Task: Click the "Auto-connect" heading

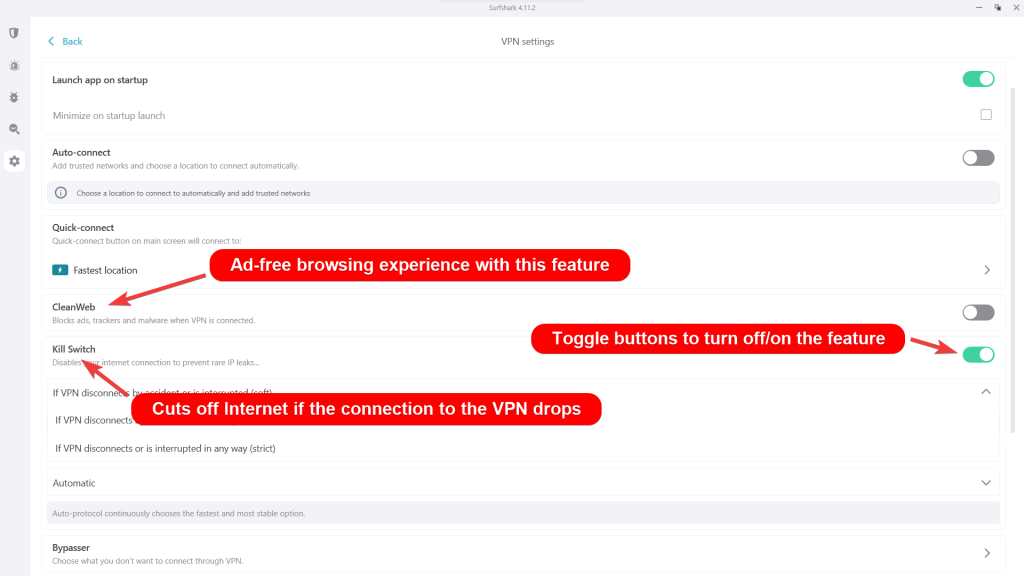Action: click(x=81, y=152)
